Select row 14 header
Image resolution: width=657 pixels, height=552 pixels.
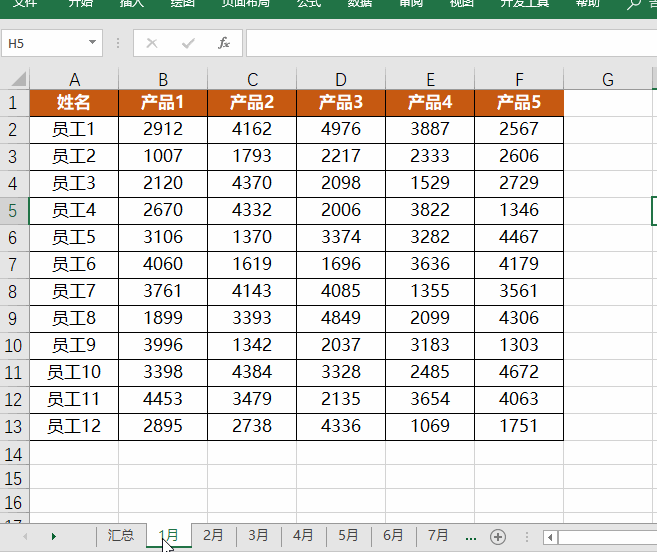click(x=13, y=454)
